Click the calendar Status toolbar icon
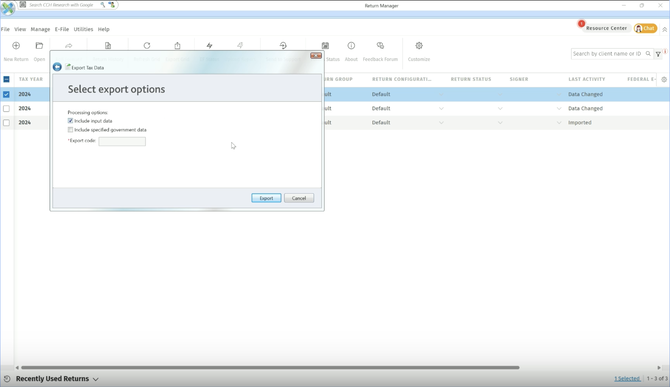This screenshot has height=387, width=670. 325,46
